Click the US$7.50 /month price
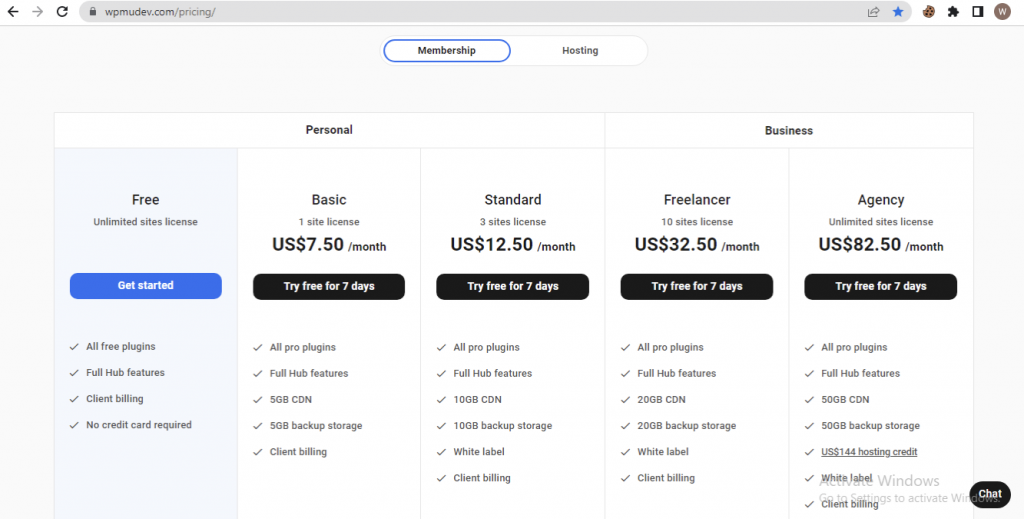The image size is (1024, 519). [x=329, y=245]
